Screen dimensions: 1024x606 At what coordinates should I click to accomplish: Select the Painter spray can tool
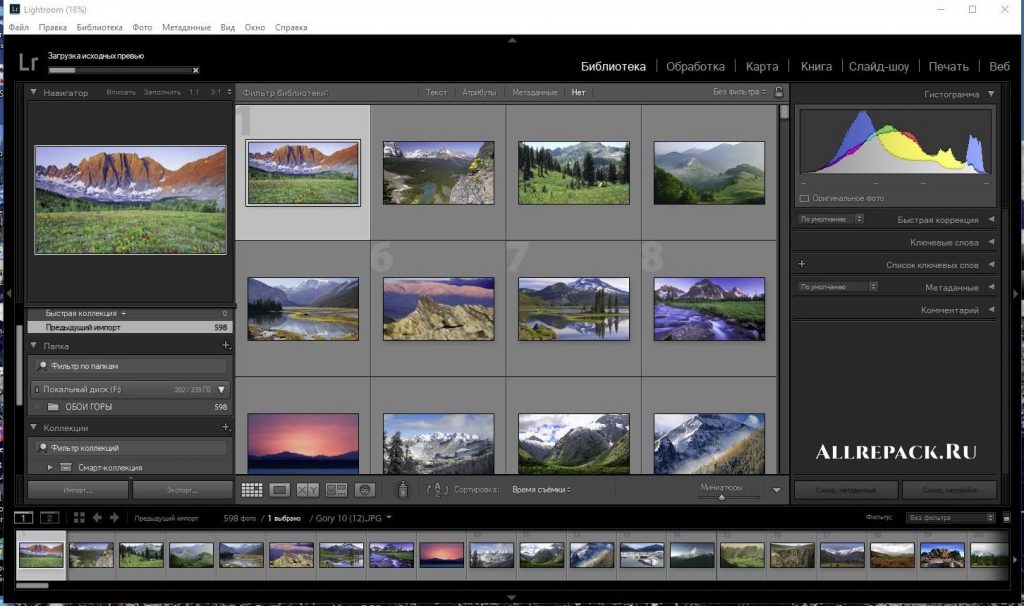pyautogui.click(x=402, y=490)
